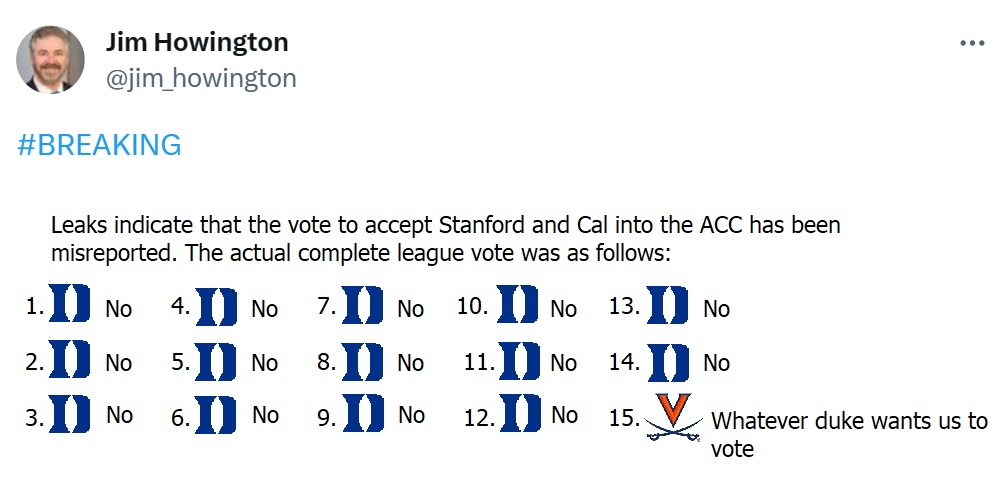Viewport: 1007px width, 498px height.
Task: Click the Duke logo next to number 14
Action: [668, 361]
